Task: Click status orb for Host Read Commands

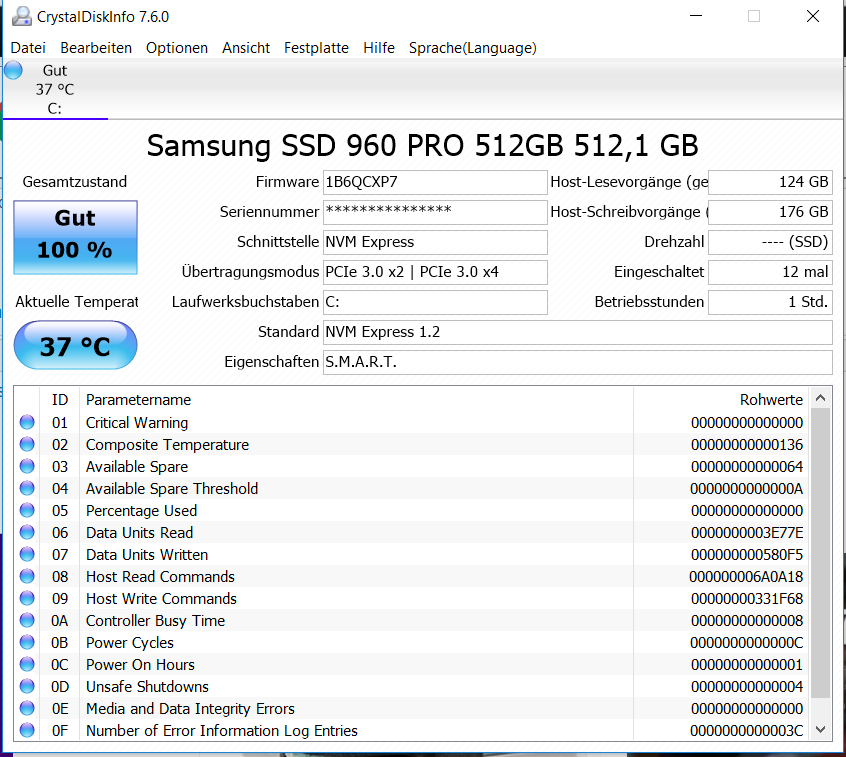Action: click(27, 576)
